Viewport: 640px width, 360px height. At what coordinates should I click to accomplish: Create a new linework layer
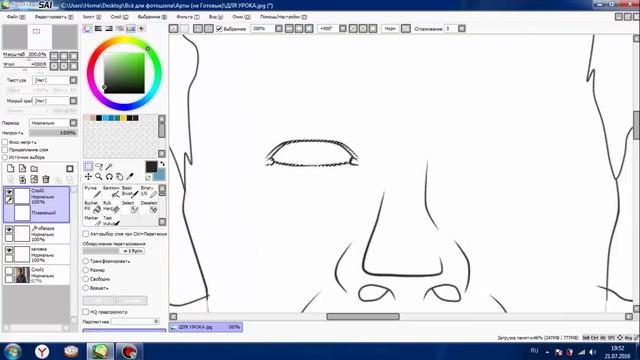(22, 168)
